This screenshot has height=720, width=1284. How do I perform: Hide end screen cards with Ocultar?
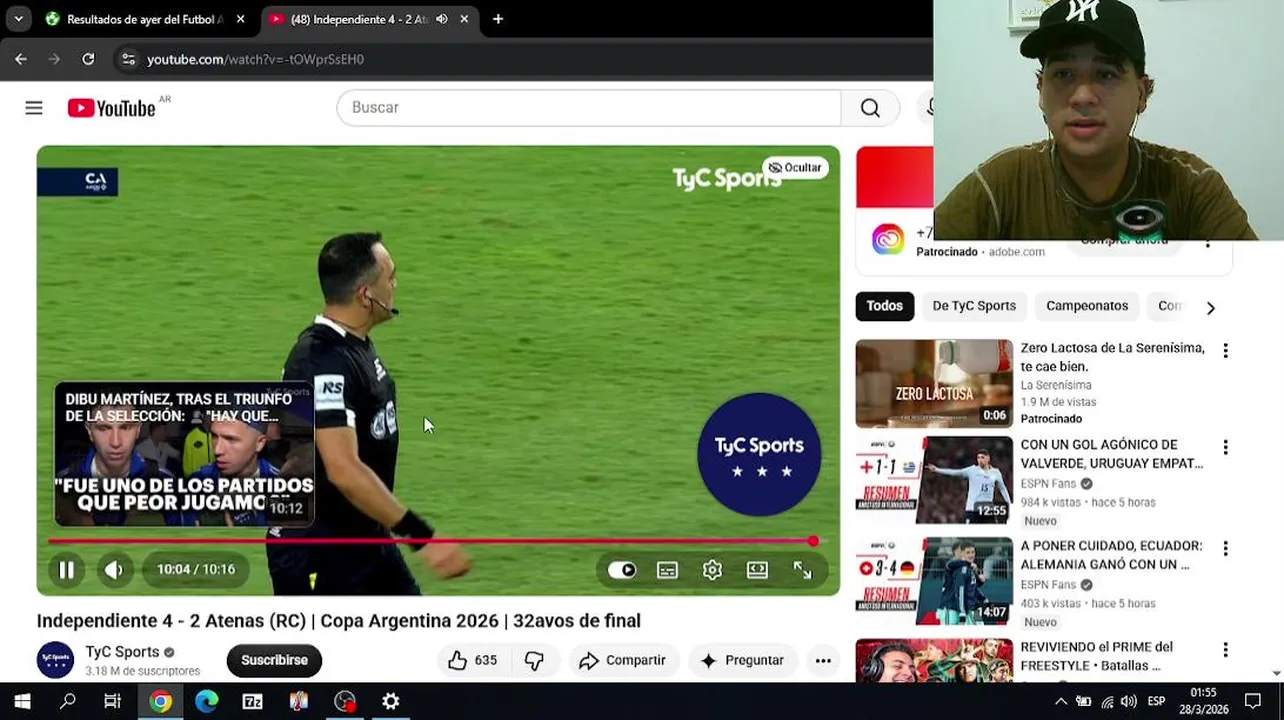point(794,168)
